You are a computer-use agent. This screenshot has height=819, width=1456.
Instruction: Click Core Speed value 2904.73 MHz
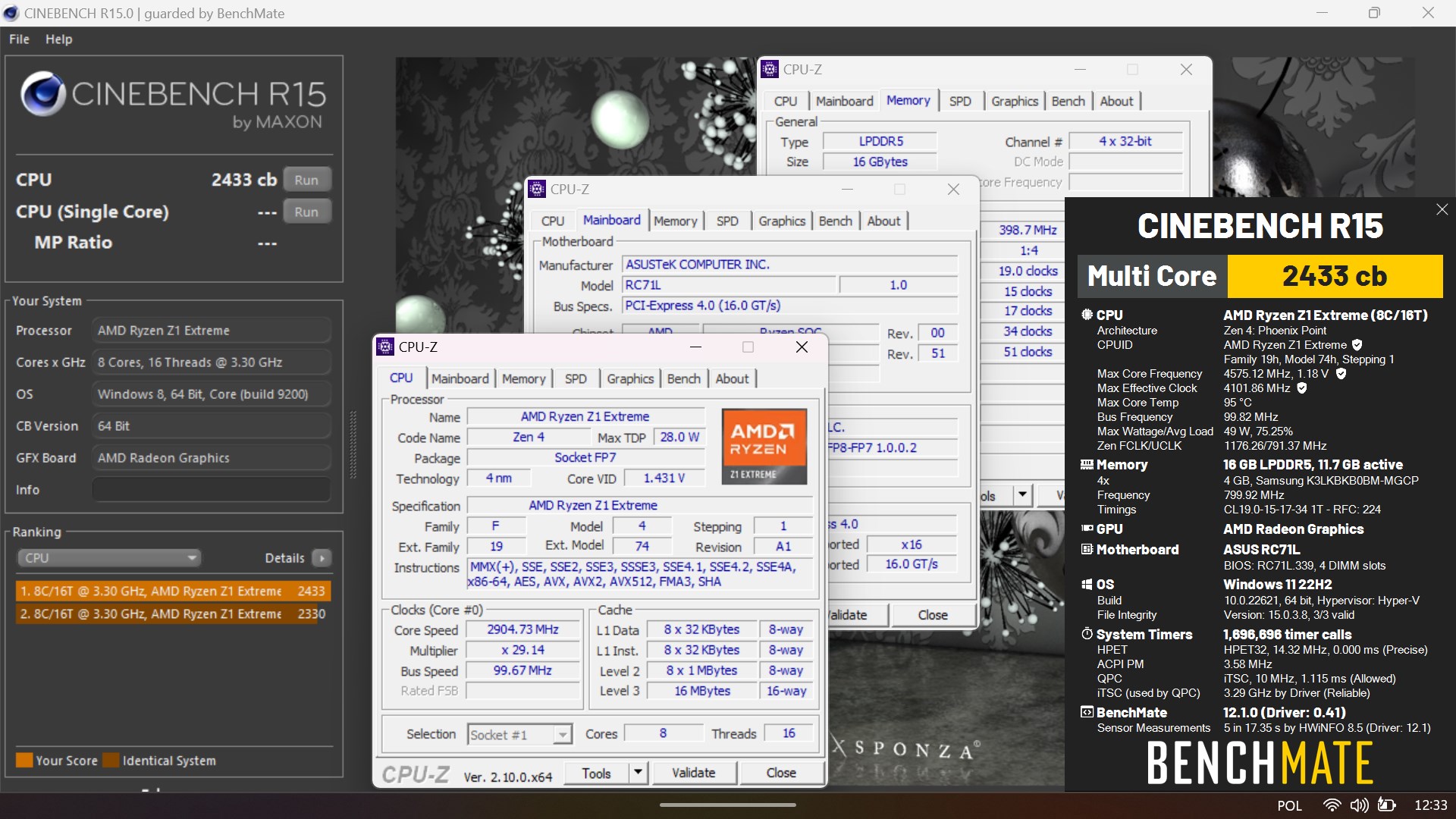pyautogui.click(x=522, y=629)
